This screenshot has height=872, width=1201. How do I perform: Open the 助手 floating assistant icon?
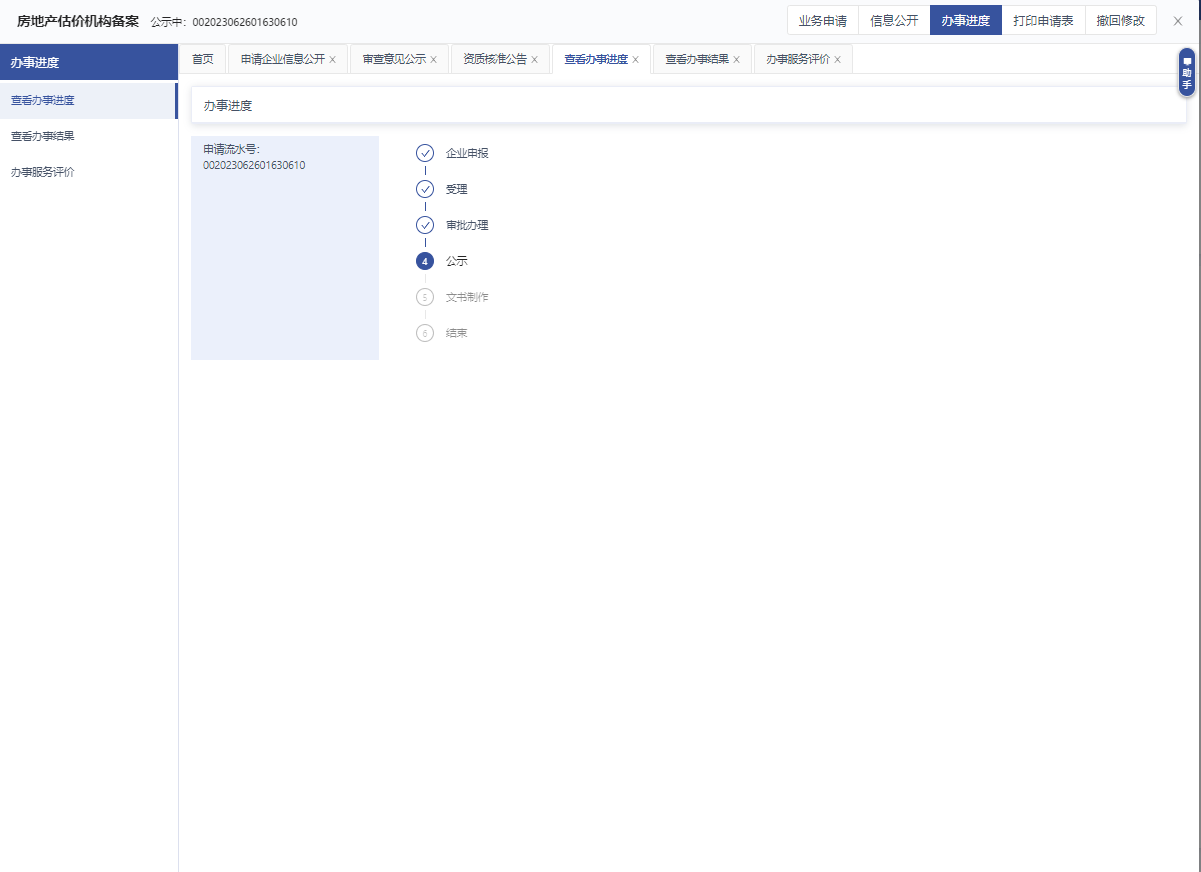pos(1187,72)
